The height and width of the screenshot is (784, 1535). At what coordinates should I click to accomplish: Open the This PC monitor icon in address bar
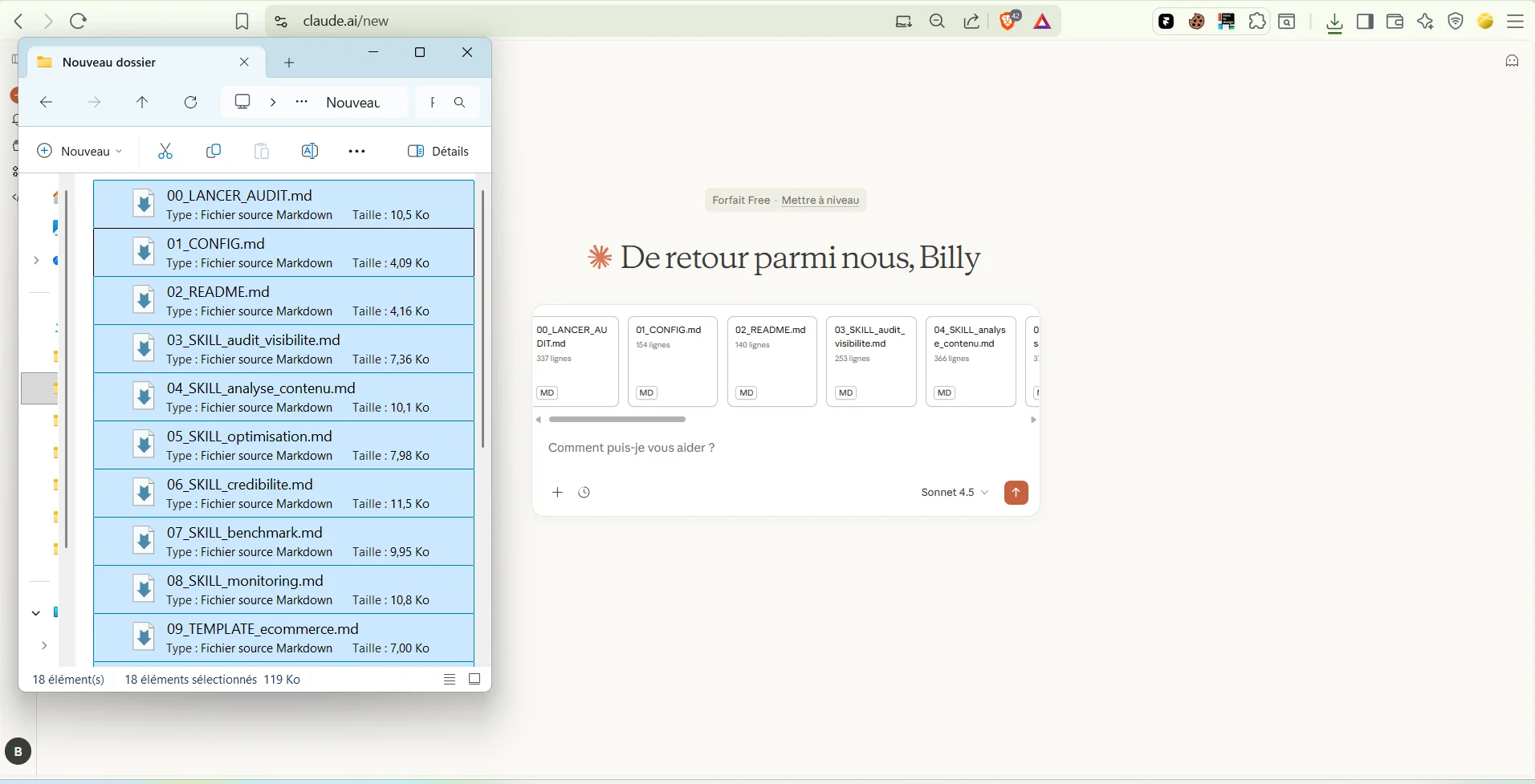(242, 102)
